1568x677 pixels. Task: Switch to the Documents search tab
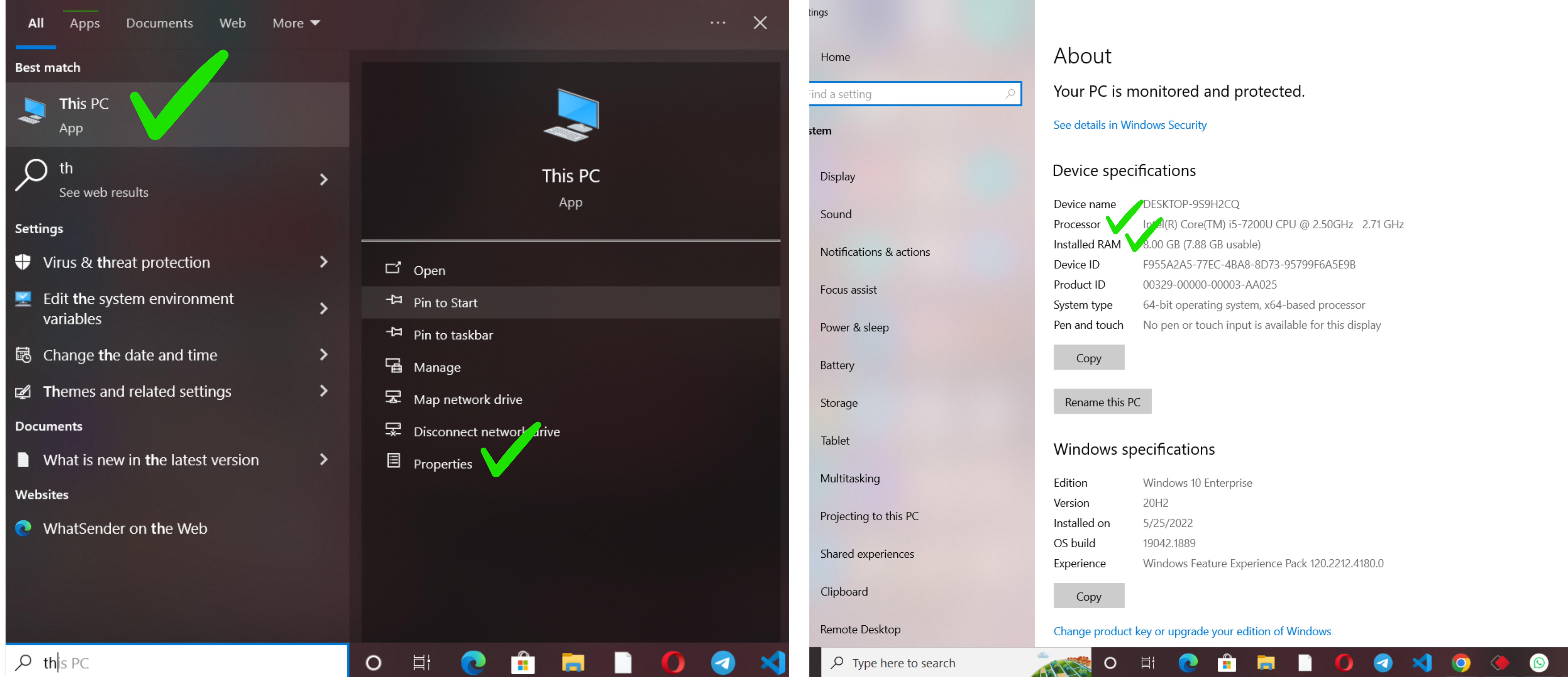click(x=159, y=23)
